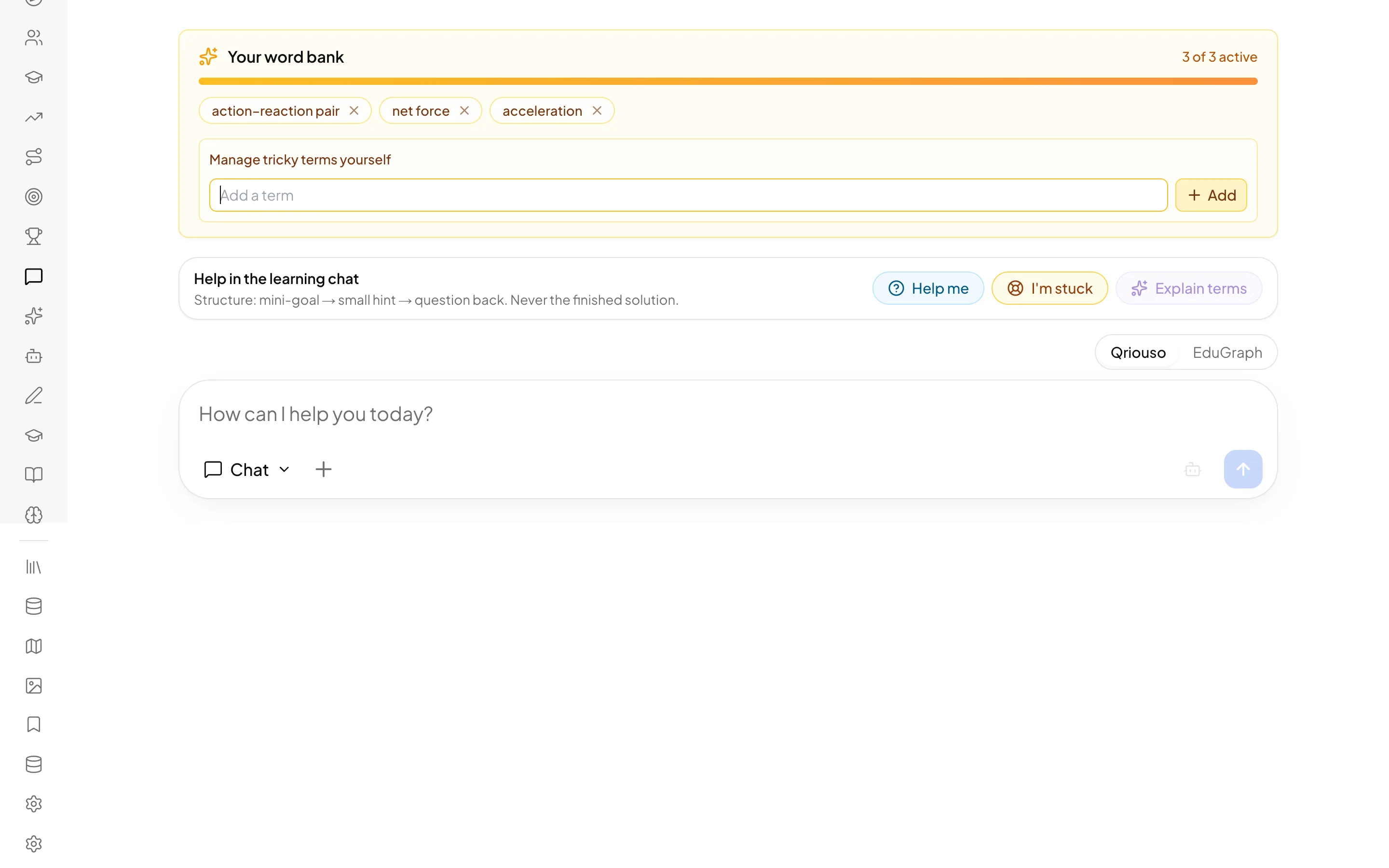
Task: Select the Qriouso tab
Action: (x=1138, y=353)
